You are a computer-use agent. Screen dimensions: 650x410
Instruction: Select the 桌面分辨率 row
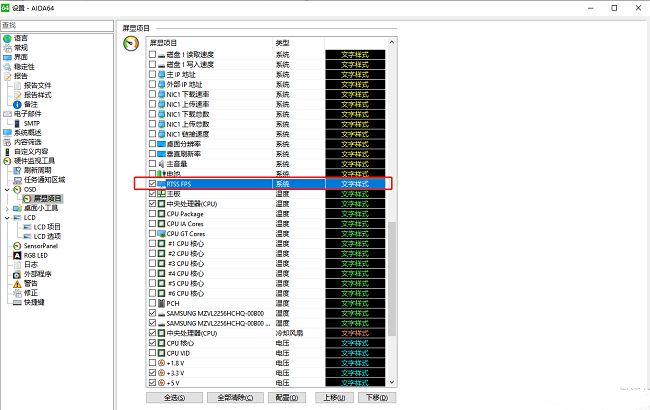click(267, 144)
